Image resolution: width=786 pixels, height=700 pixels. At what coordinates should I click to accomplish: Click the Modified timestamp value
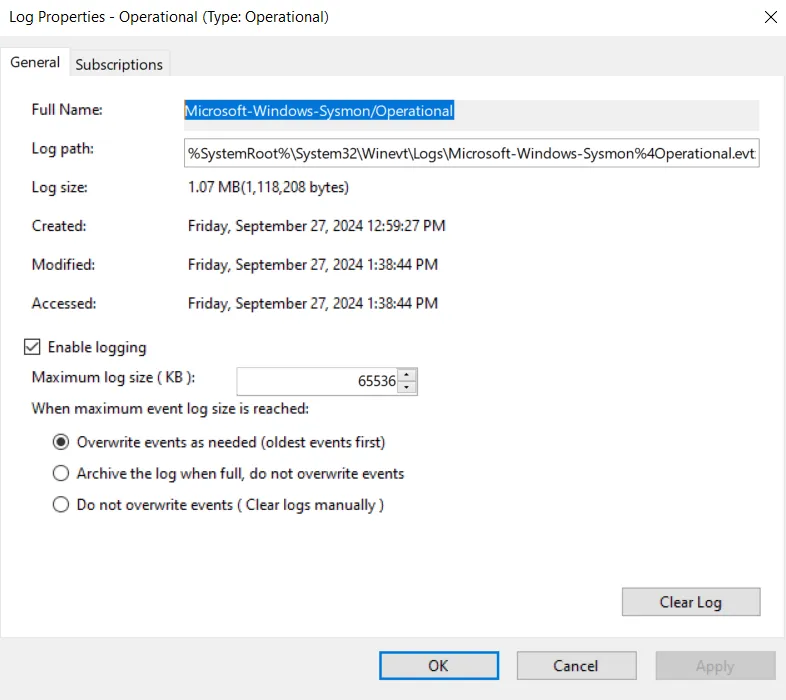coord(313,264)
